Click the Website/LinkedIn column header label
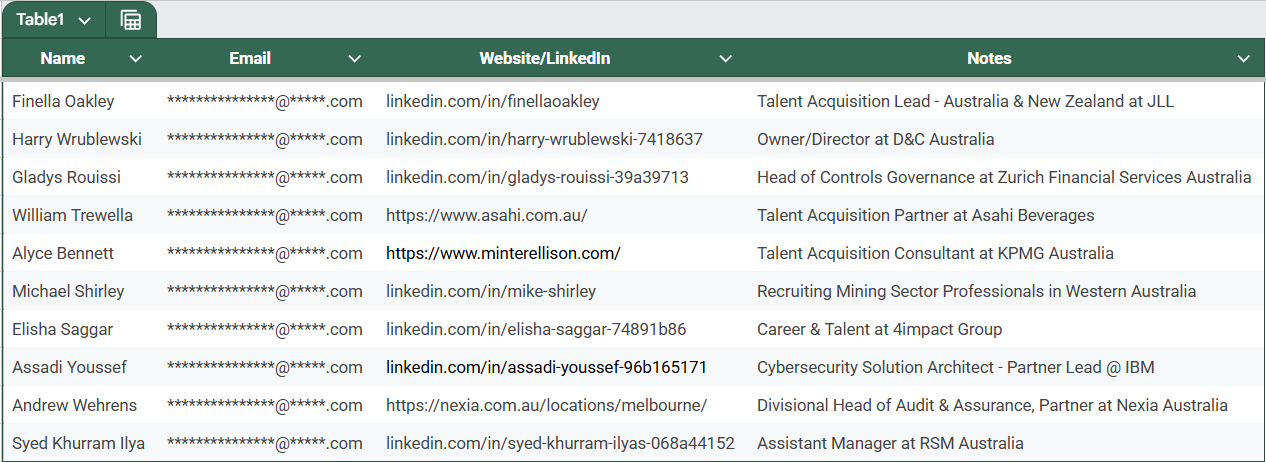This screenshot has height=462, width=1266. tap(545, 59)
